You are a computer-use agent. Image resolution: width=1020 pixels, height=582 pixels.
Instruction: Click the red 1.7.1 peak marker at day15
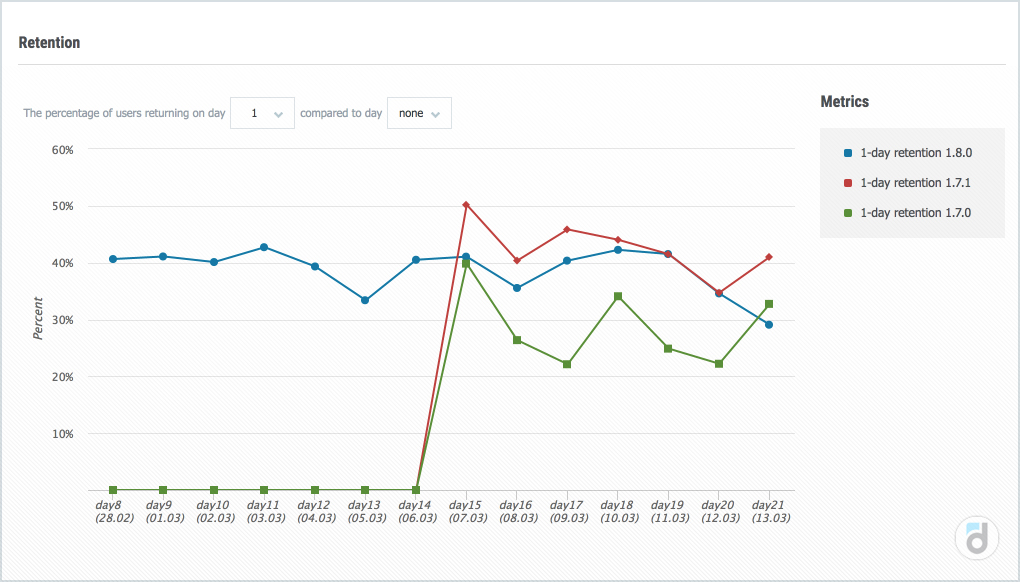pyautogui.click(x=466, y=205)
